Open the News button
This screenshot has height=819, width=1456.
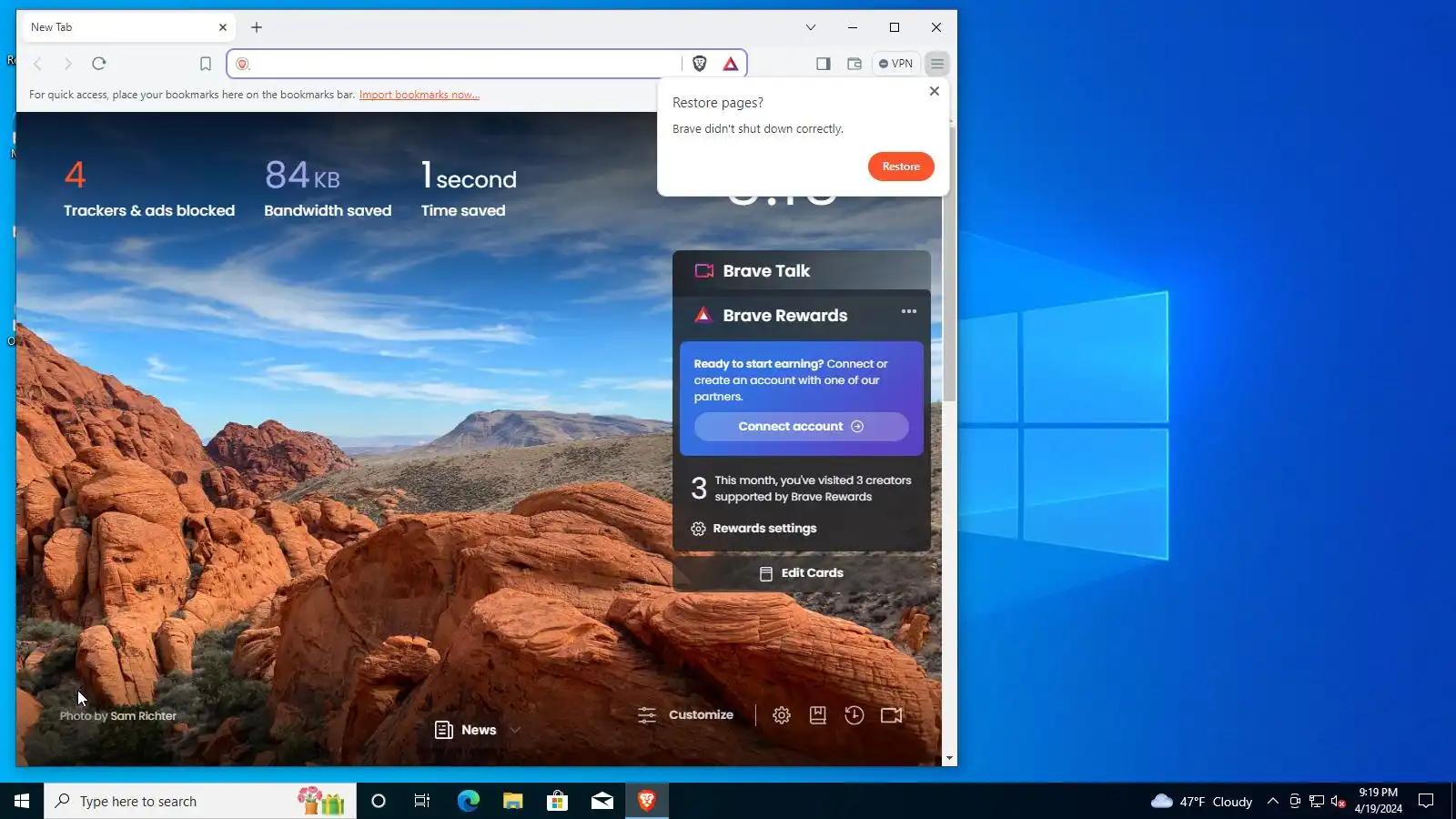point(466,730)
